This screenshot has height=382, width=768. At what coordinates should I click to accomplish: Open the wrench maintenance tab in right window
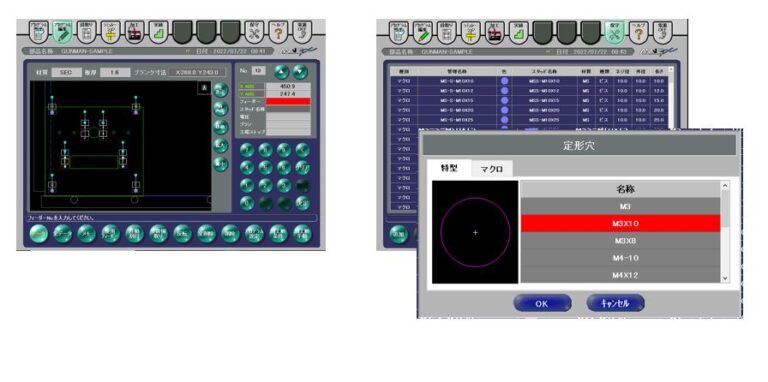(614, 32)
